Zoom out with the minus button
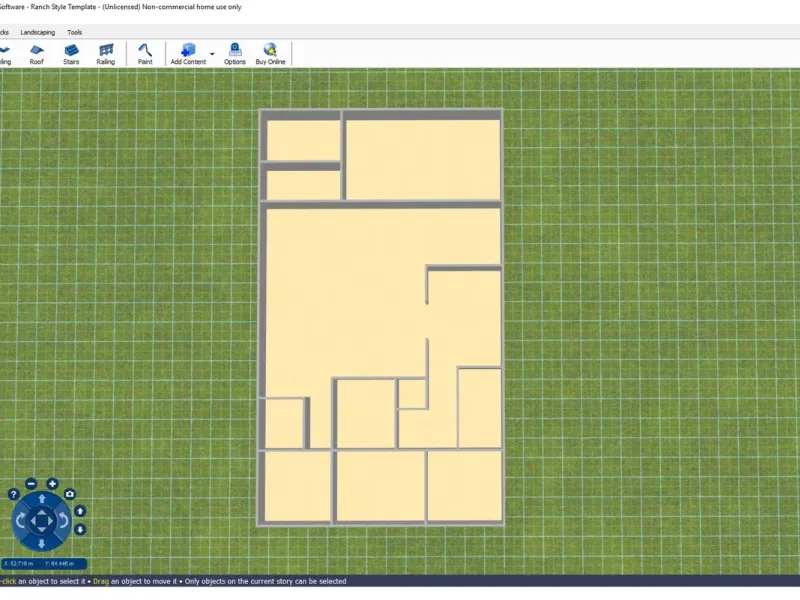 [31, 484]
